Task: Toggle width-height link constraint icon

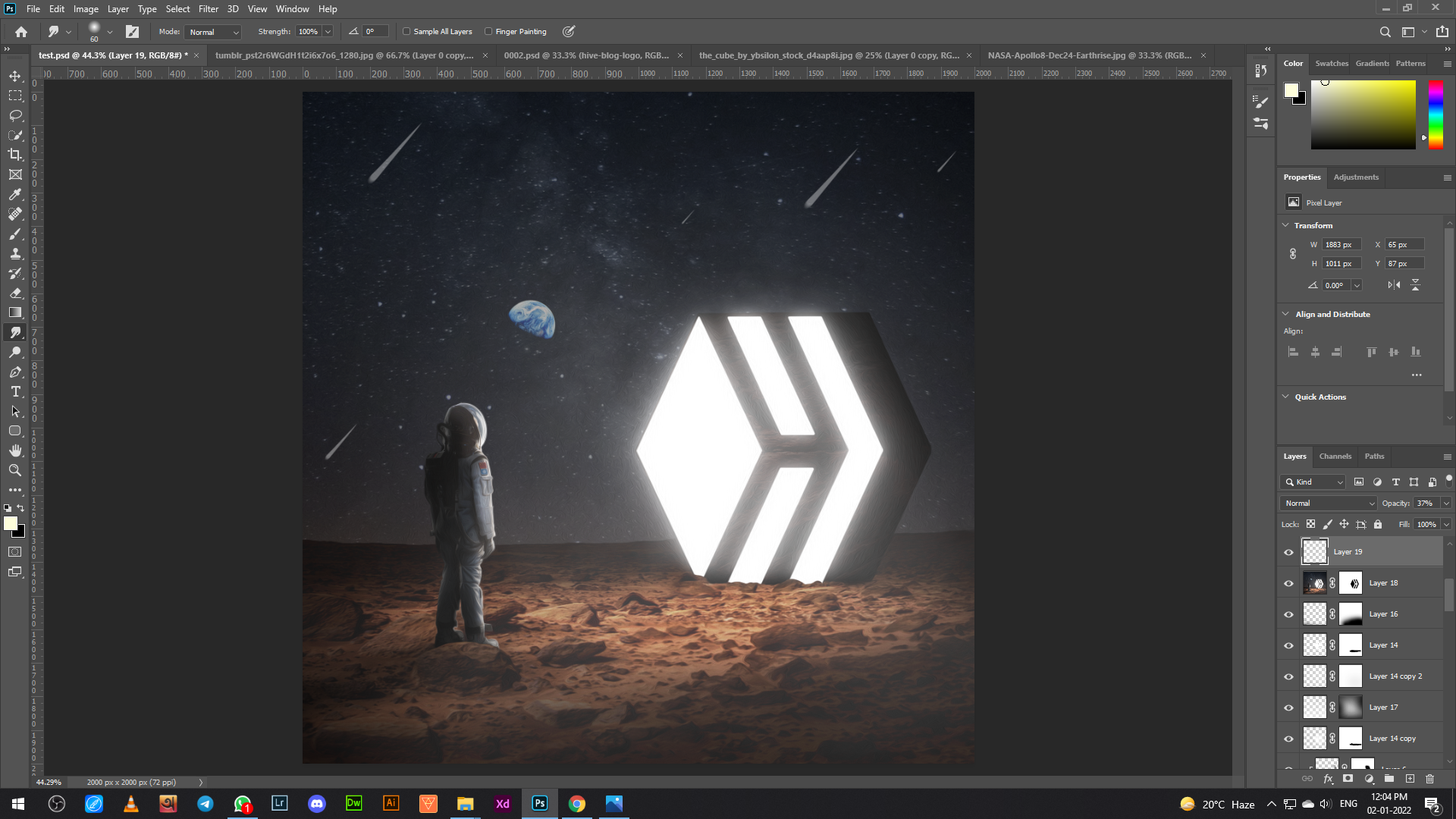Action: coord(1293,254)
